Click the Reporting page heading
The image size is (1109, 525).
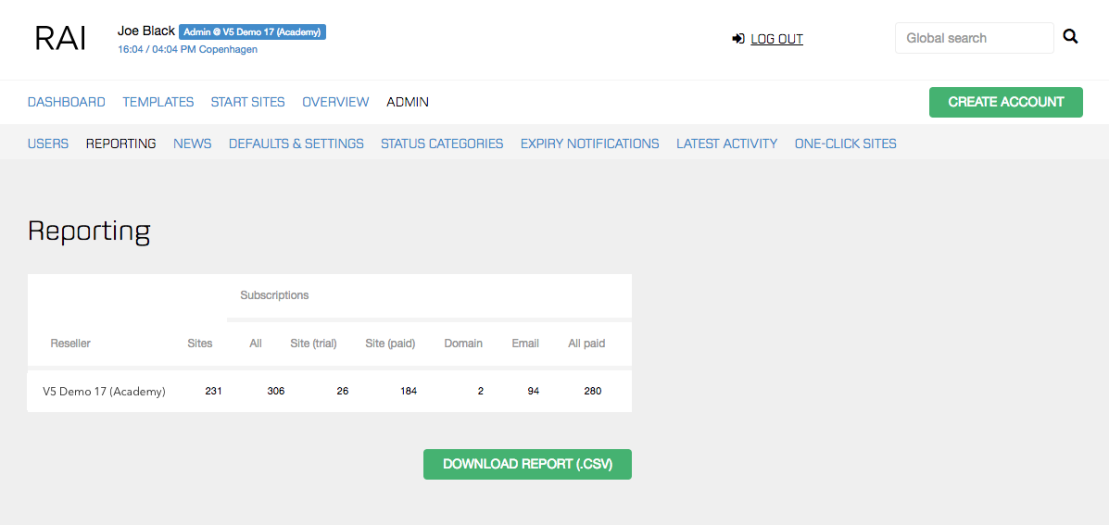click(89, 232)
